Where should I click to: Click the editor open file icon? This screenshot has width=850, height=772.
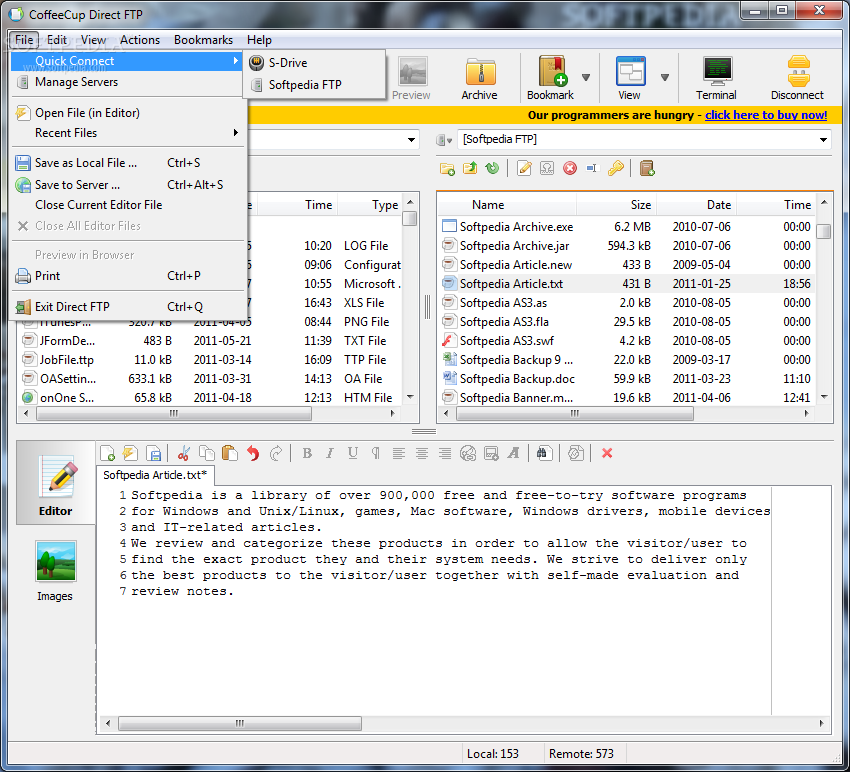tap(130, 453)
